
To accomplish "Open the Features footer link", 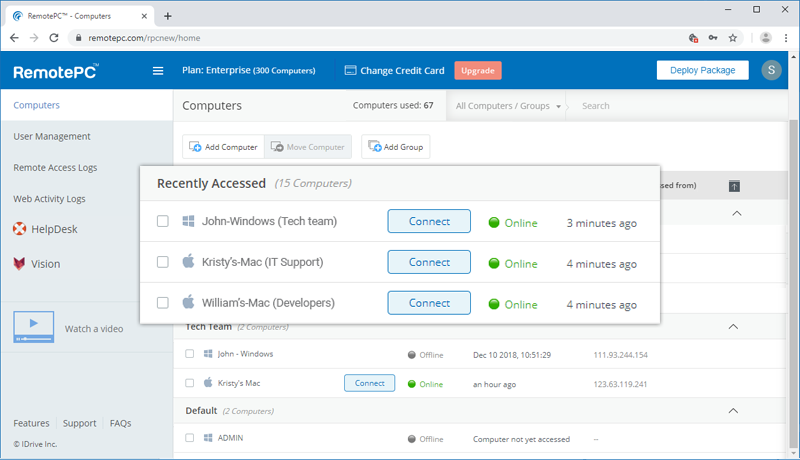I will point(31,423).
